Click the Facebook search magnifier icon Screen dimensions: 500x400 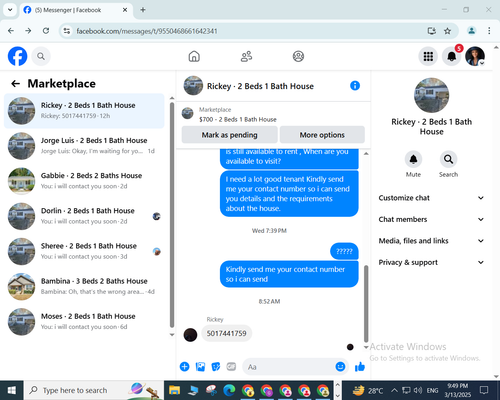point(41,56)
